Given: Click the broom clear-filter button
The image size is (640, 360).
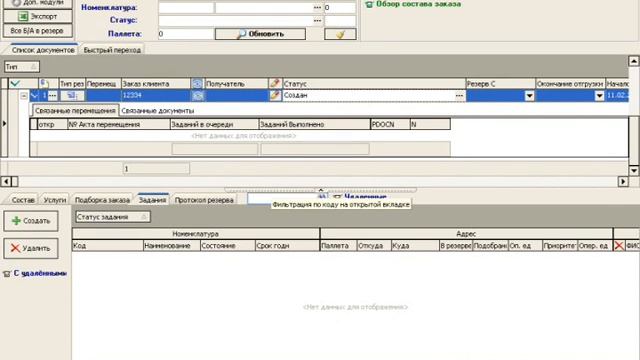Looking at the screenshot, I should click(340, 34).
